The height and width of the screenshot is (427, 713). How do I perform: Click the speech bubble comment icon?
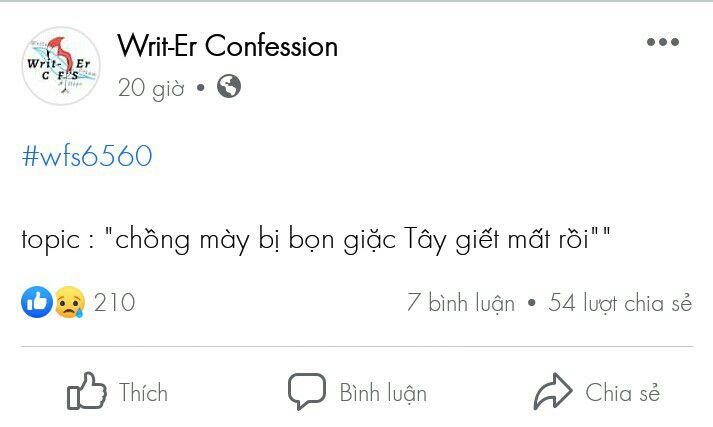click(x=306, y=391)
